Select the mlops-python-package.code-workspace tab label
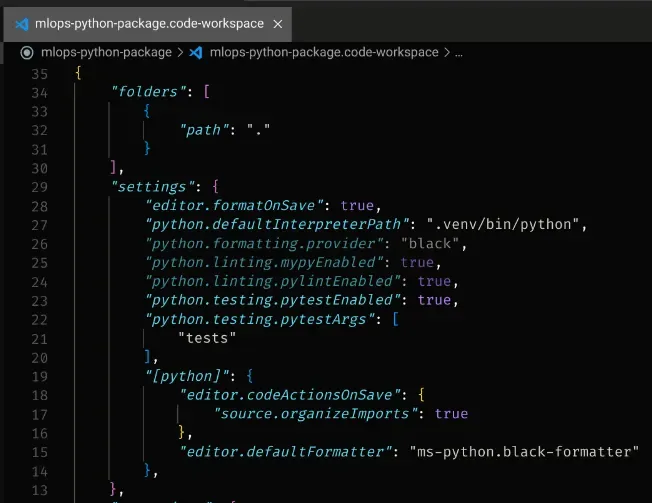 [x=149, y=24]
